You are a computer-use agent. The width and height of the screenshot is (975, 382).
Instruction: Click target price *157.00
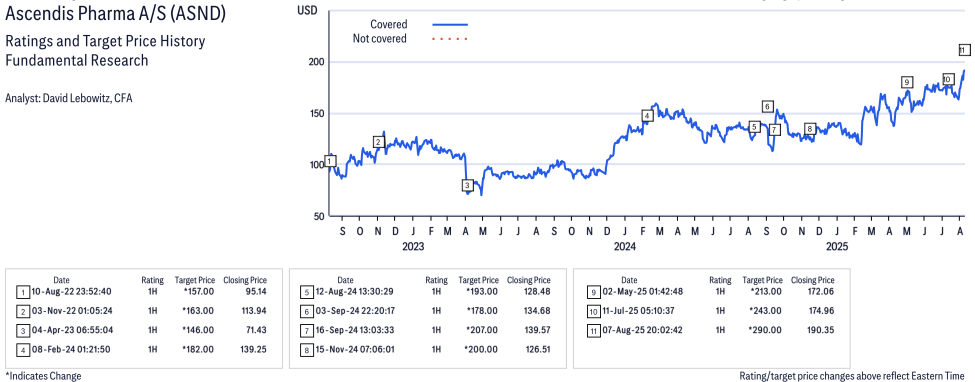(x=198, y=291)
